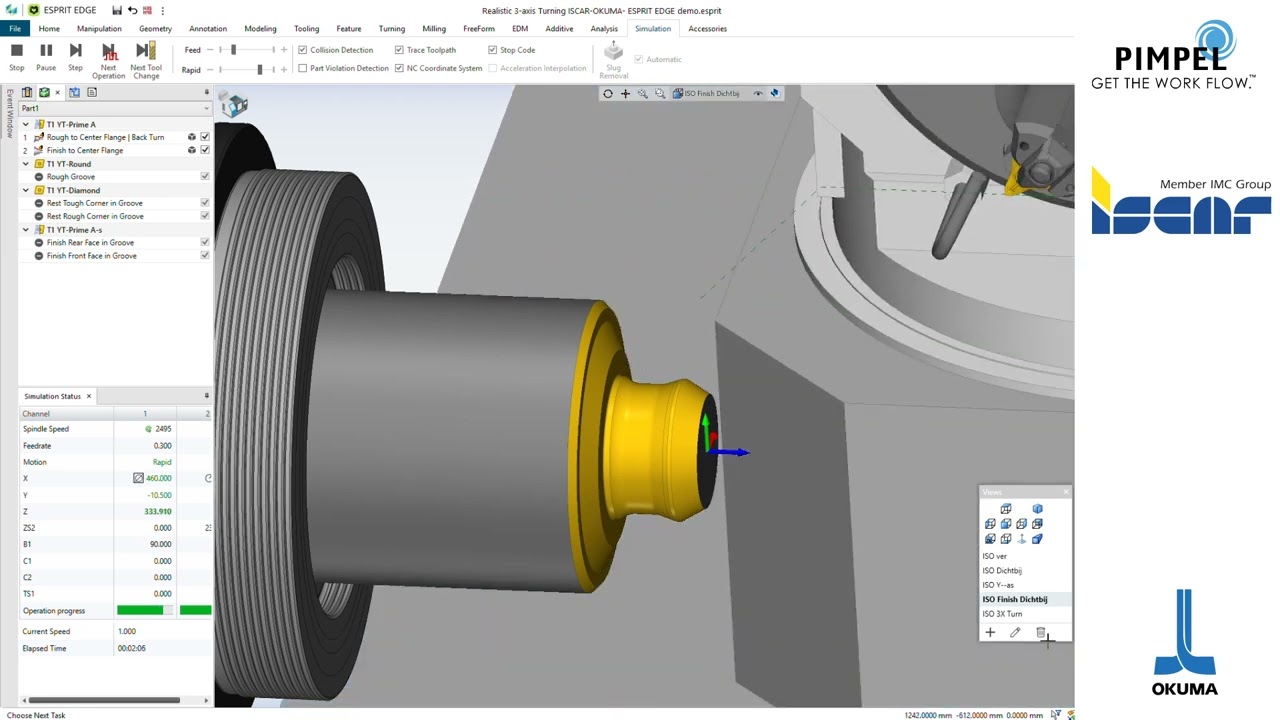Uncheck Trace Toolpath option

click(399, 49)
